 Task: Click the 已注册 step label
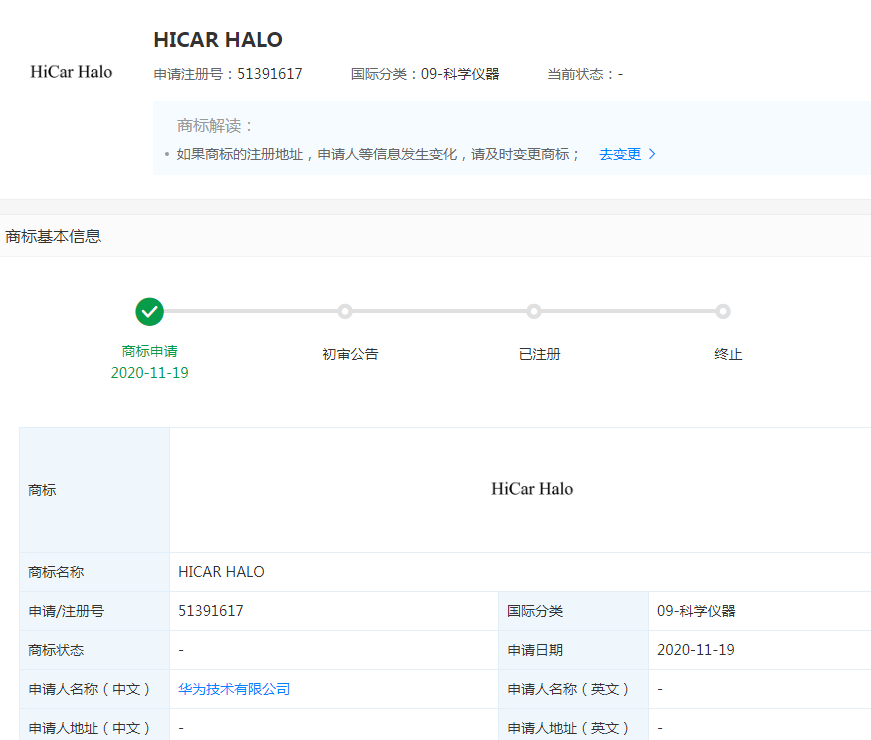click(539, 354)
